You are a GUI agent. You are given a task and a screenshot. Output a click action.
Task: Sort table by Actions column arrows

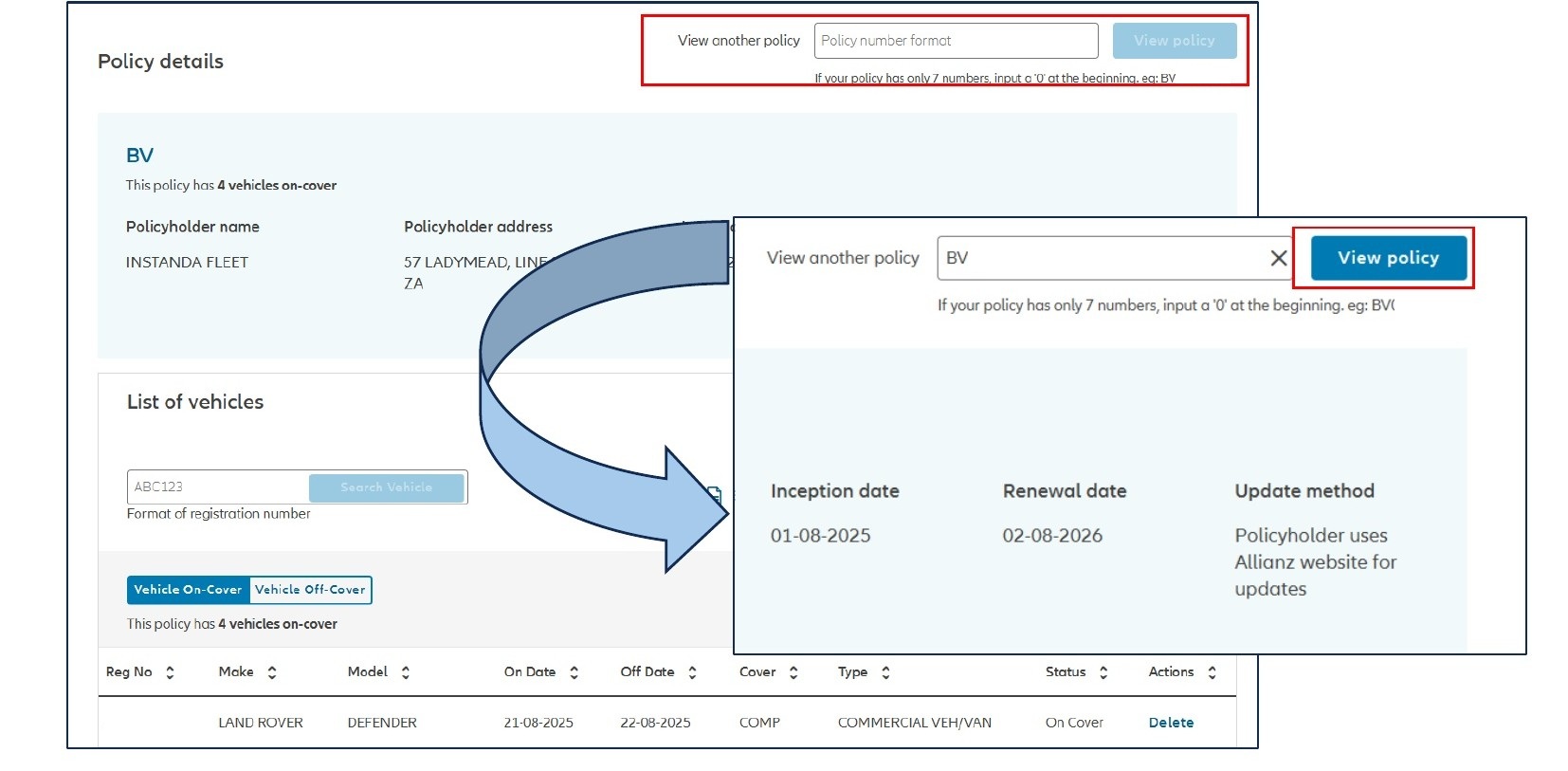pyautogui.click(x=1212, y=672)
